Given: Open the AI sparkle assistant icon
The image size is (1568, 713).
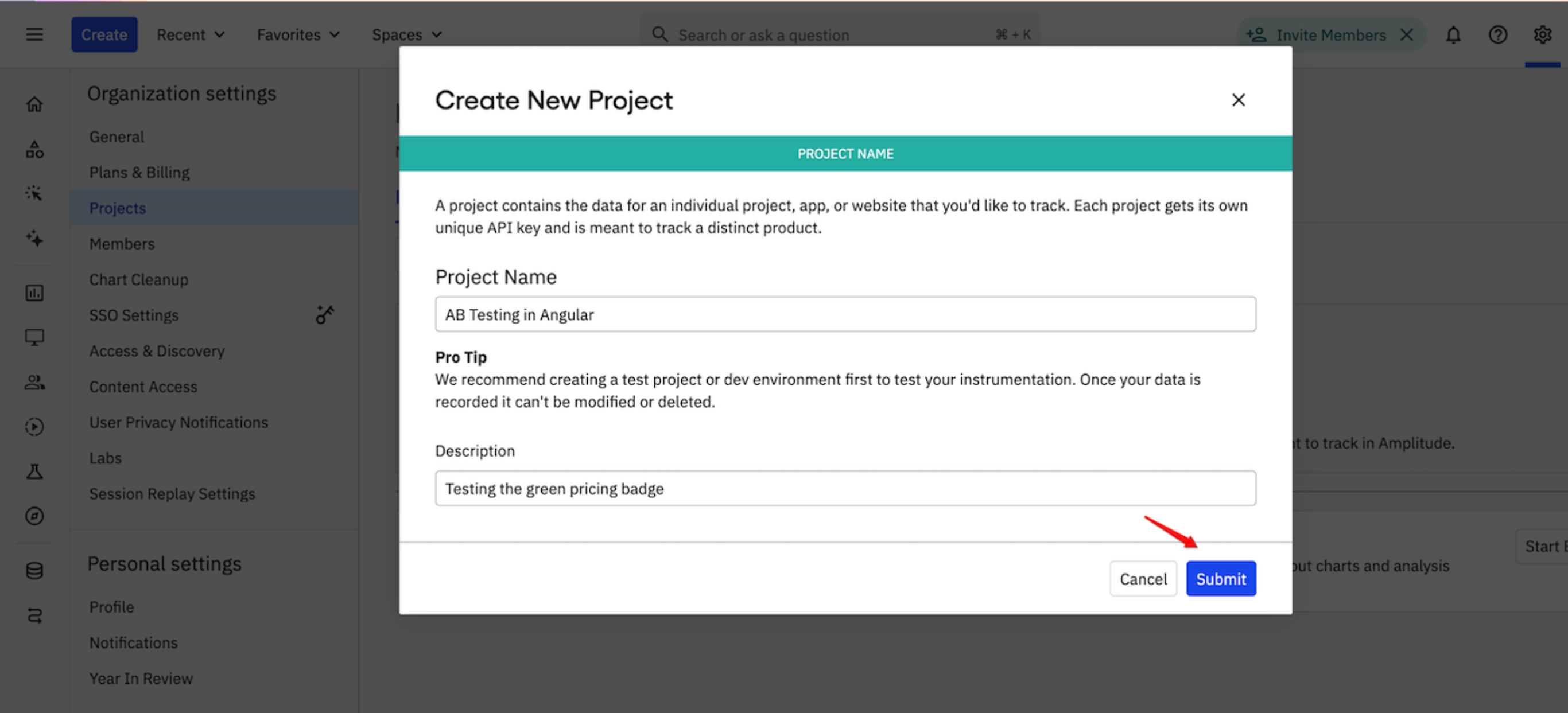Looking at the screenshot, I should point(34,240).
